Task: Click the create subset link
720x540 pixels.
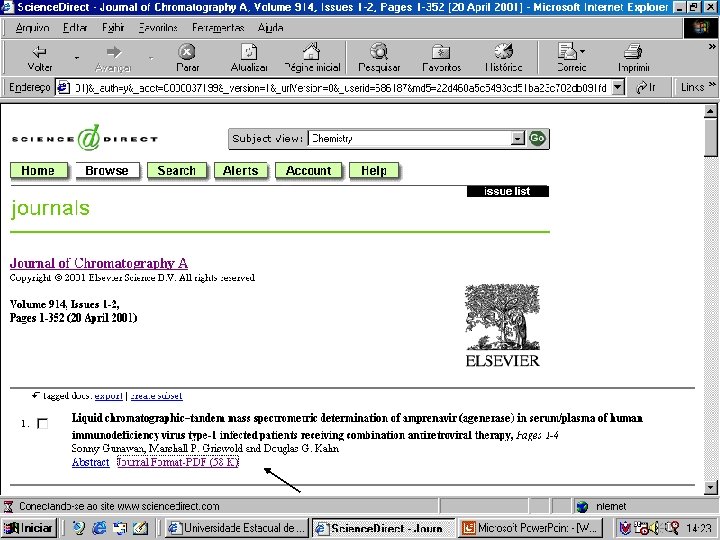Action: [x=157, y=395]
